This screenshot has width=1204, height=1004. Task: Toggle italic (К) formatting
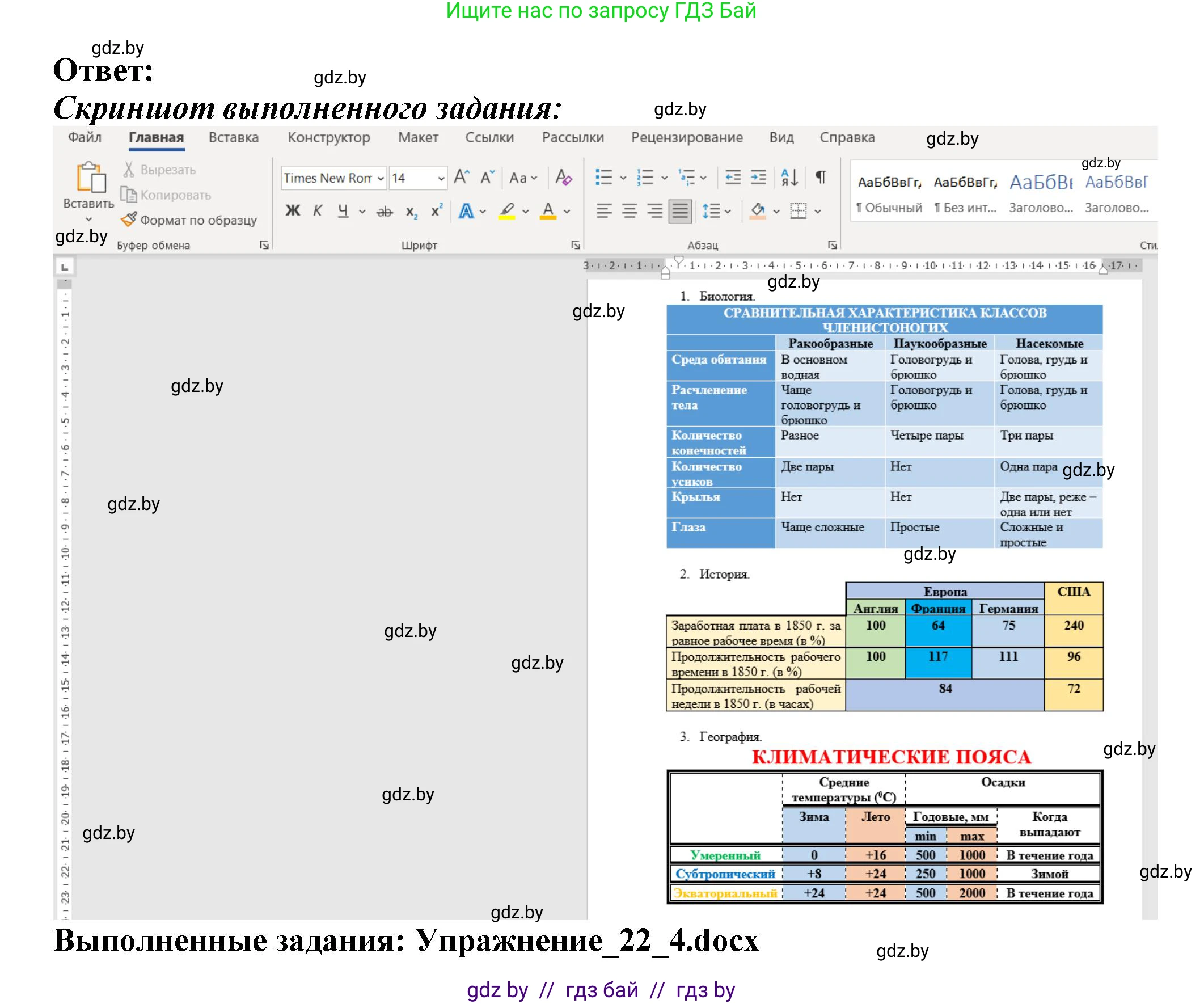point(318,211)
